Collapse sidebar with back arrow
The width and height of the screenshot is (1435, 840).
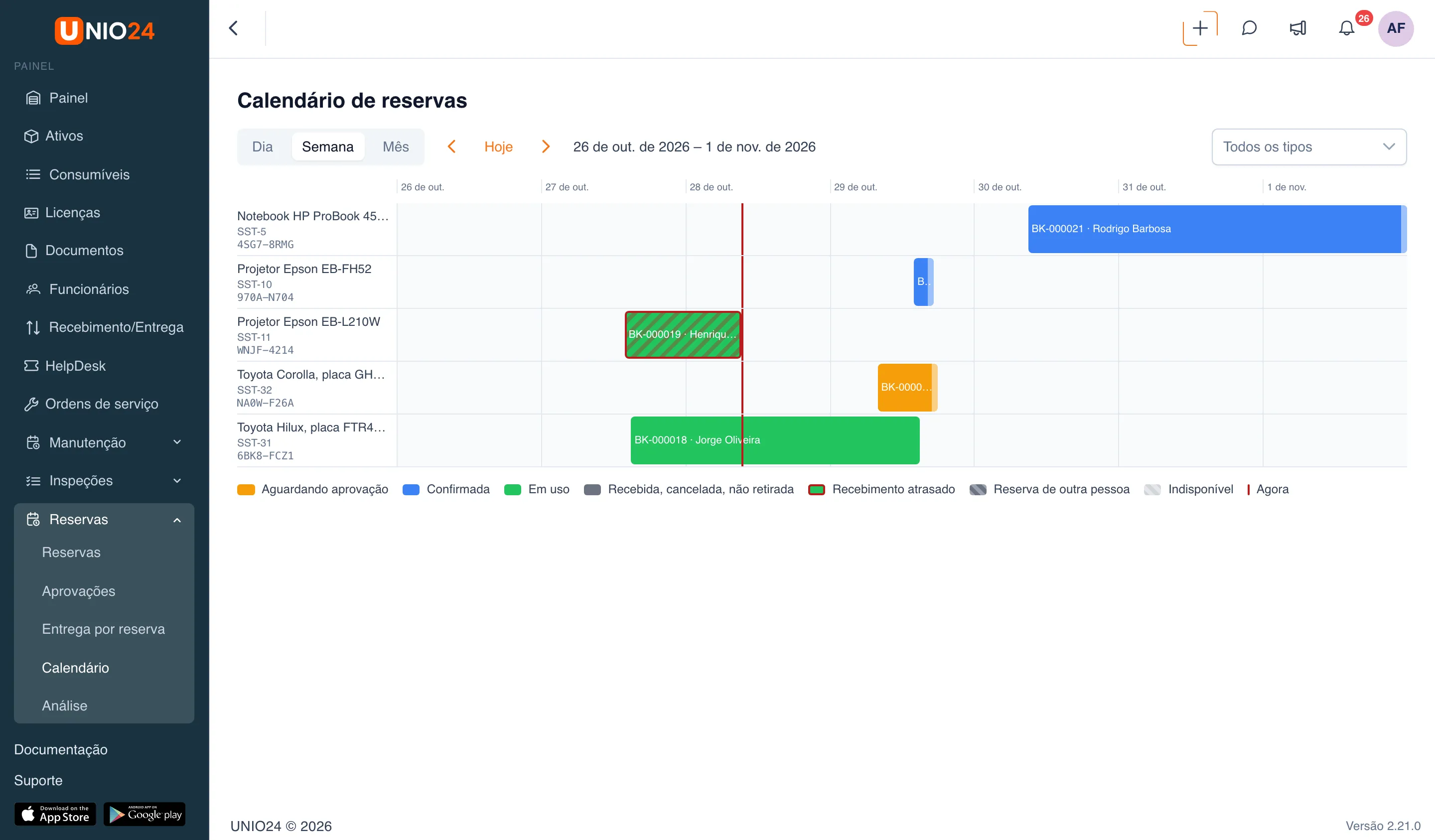(234, 28)
